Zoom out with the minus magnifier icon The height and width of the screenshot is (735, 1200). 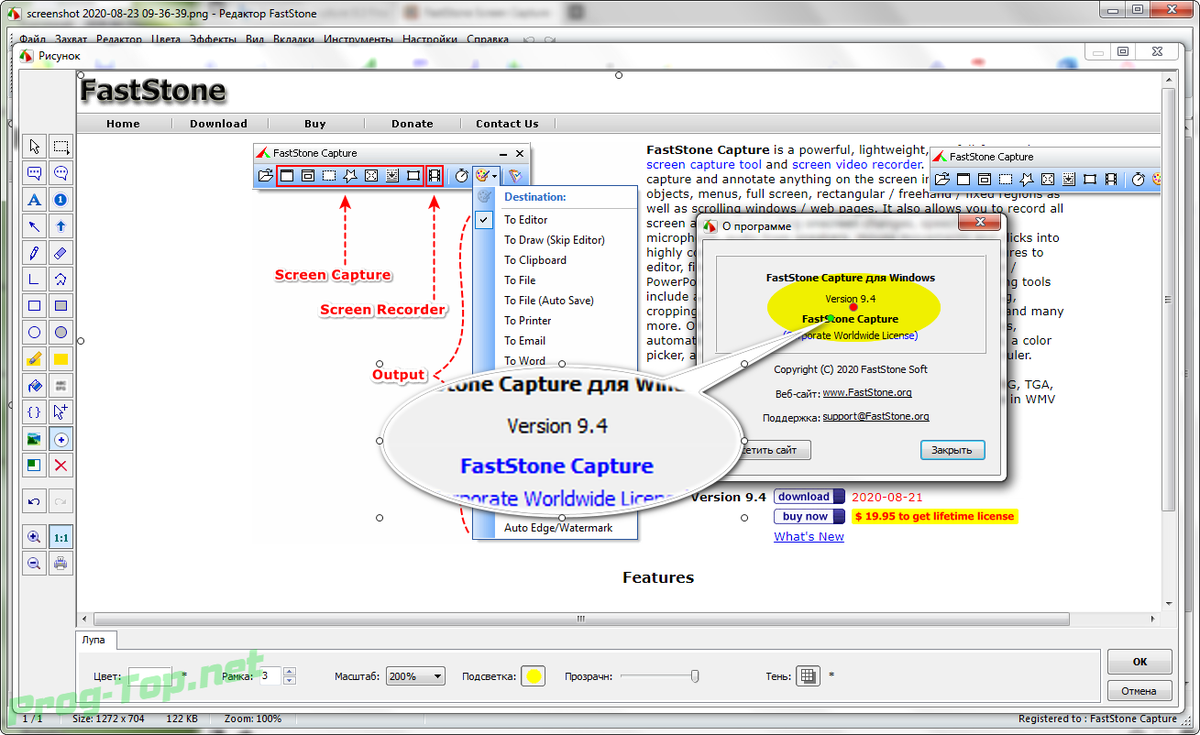[x=35, y=563]
